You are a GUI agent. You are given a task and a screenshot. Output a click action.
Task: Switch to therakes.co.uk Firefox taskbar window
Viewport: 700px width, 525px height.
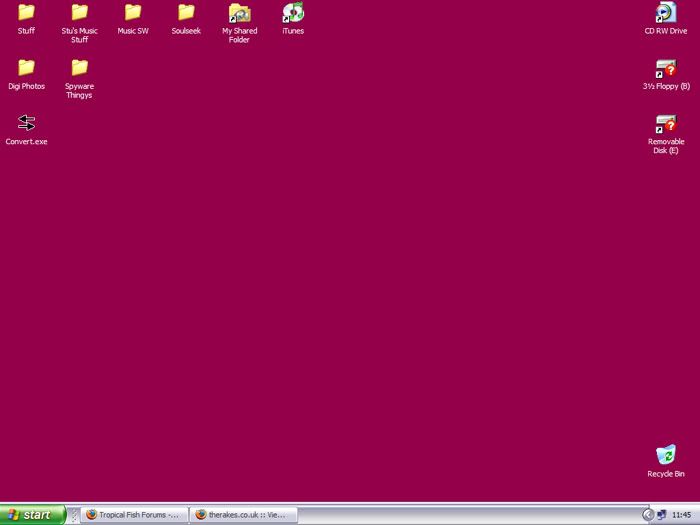point(244,515)
